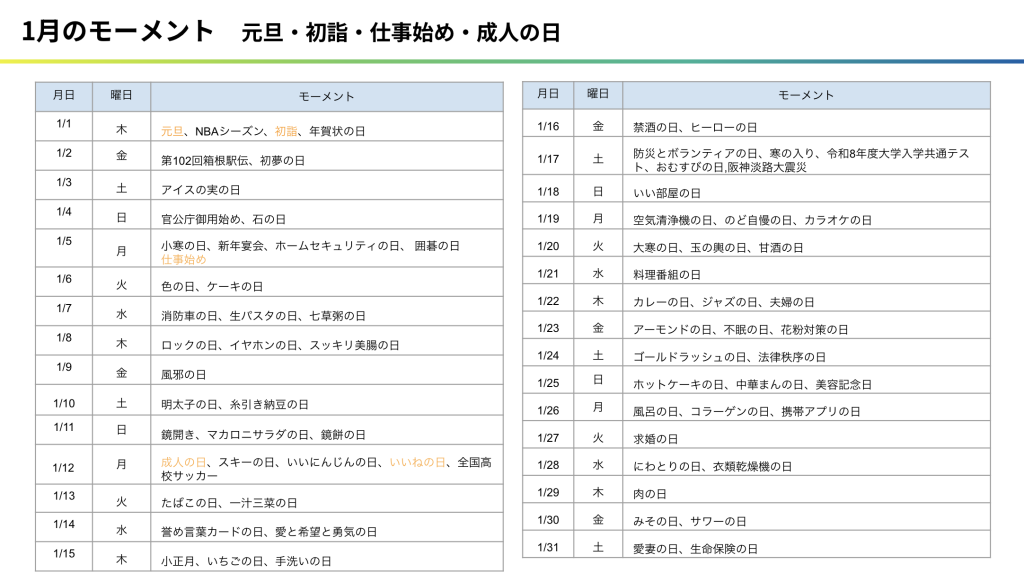Click the いい部屋の日 cell in the 1/18 row

point(667,193)
